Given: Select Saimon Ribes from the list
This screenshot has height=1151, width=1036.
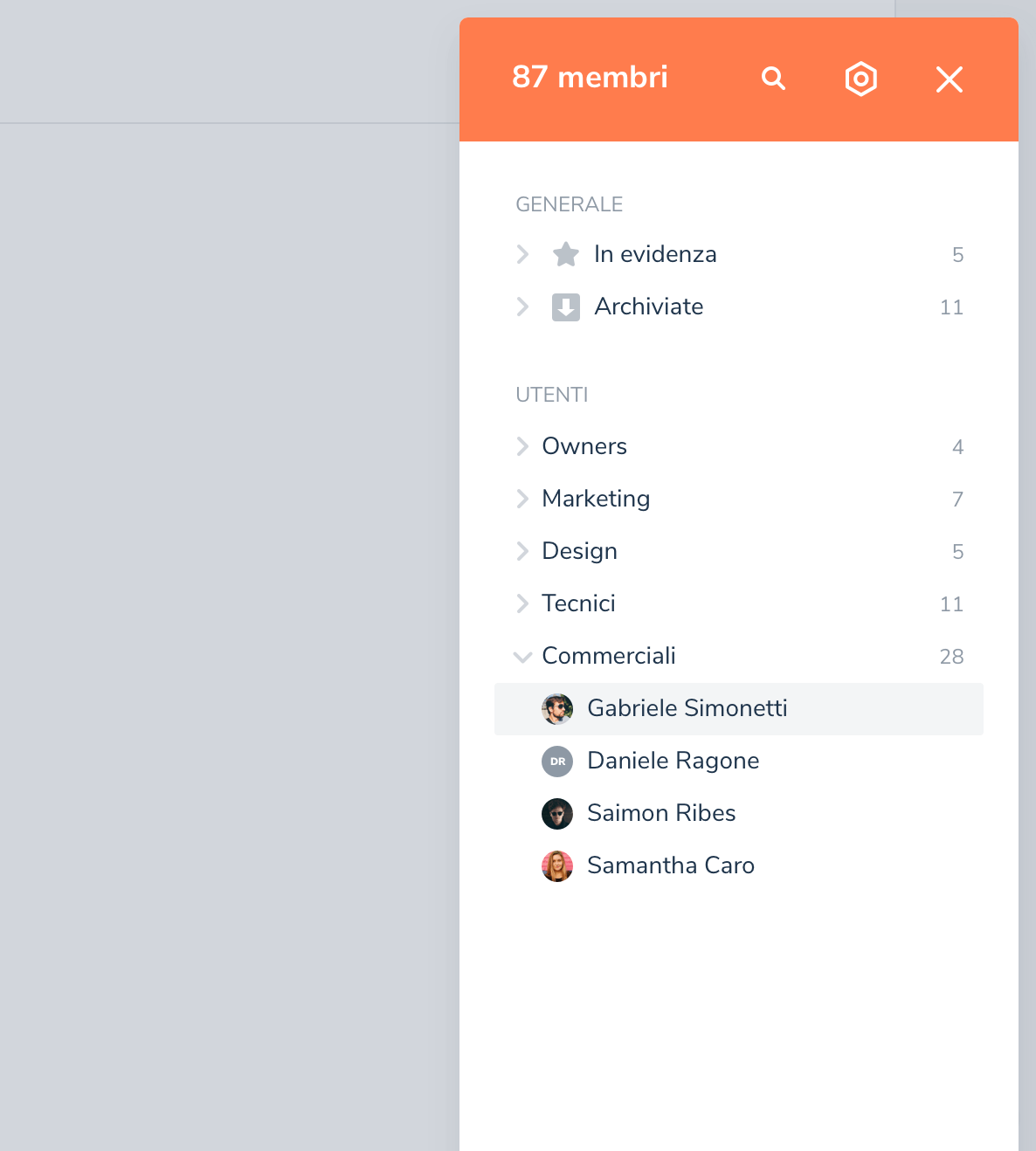Looking at the screenshot, I should (x=661, y=813).
